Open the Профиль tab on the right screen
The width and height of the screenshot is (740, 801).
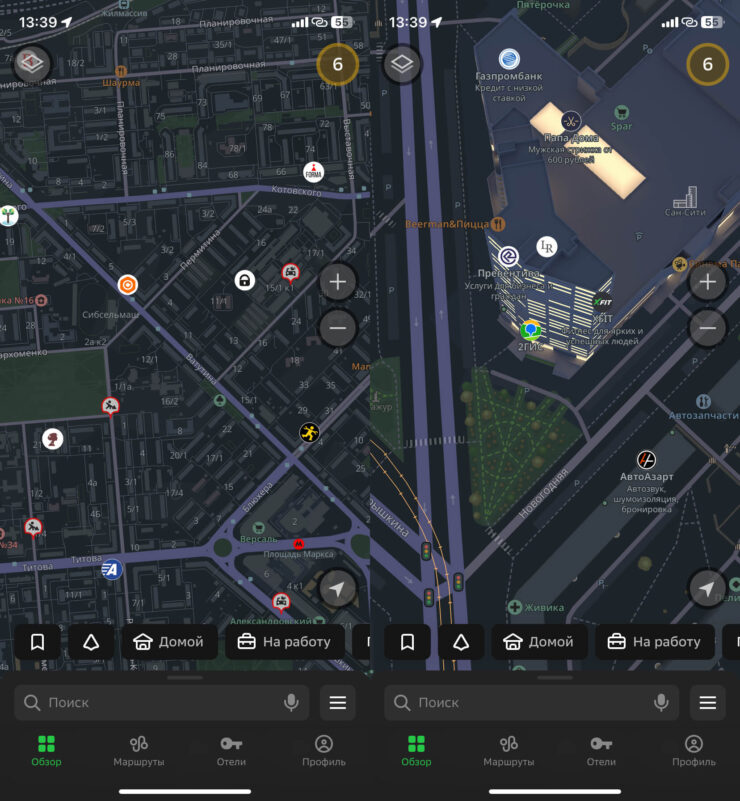click(693, 751)
